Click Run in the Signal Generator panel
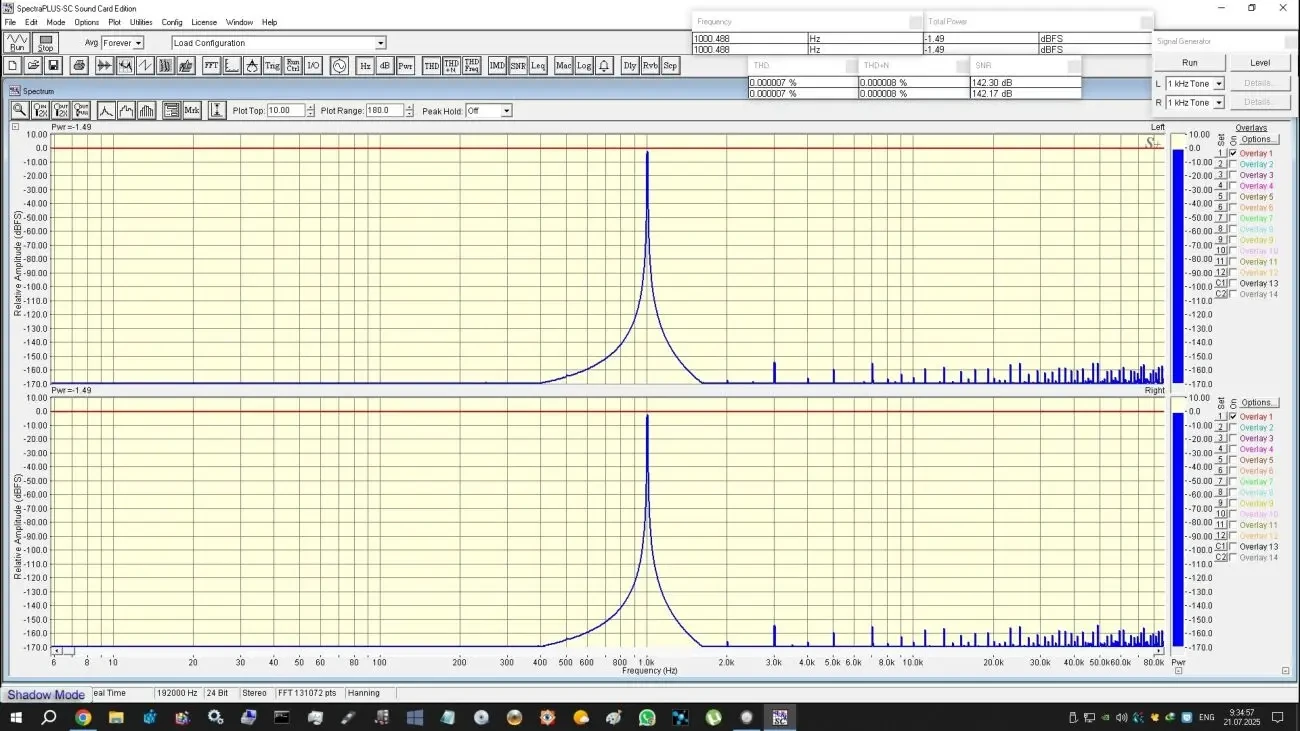This screenshot has width=1300, height=731. [x=1189, y=63]
